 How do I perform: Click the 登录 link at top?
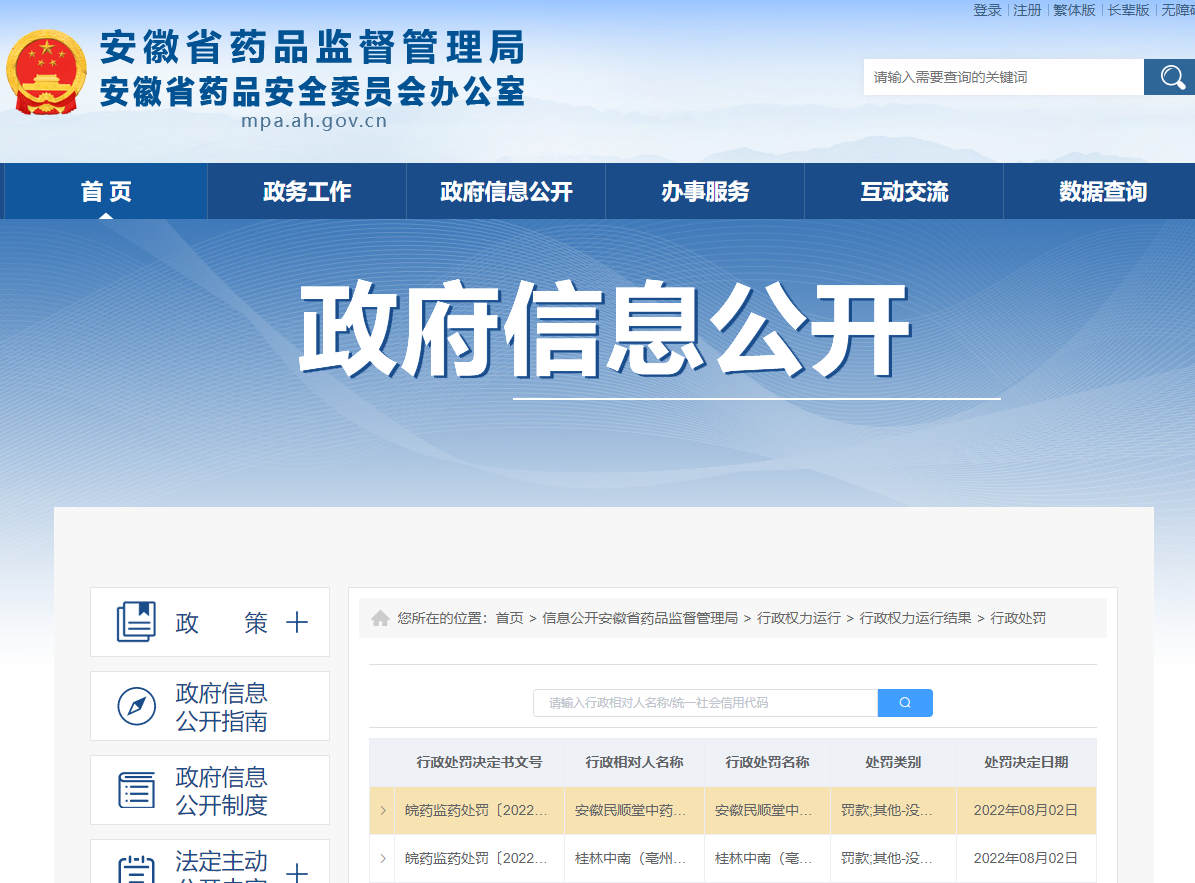point(987,10)
